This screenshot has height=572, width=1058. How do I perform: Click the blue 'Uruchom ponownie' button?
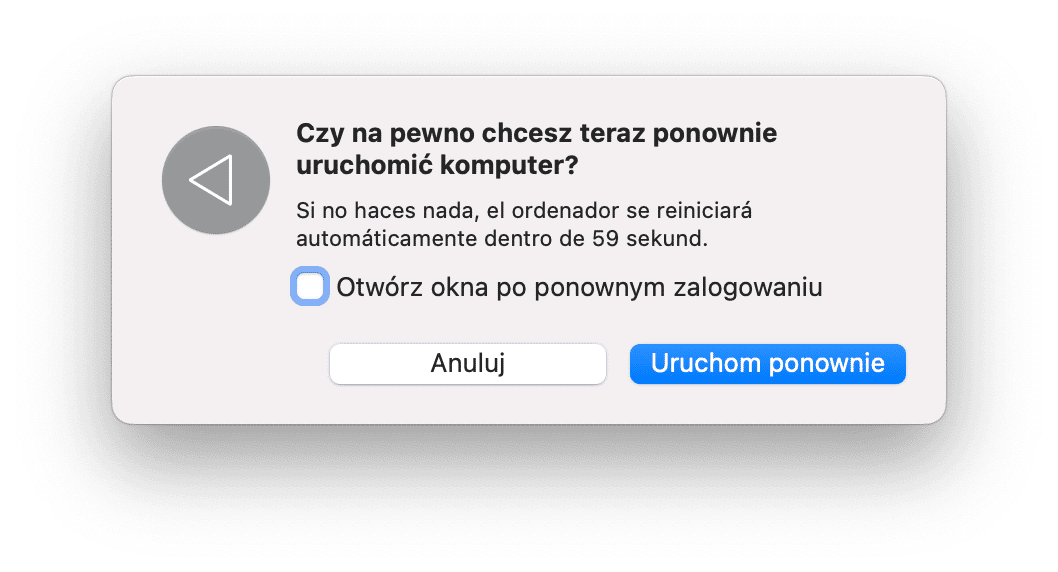tap(768, 364)
